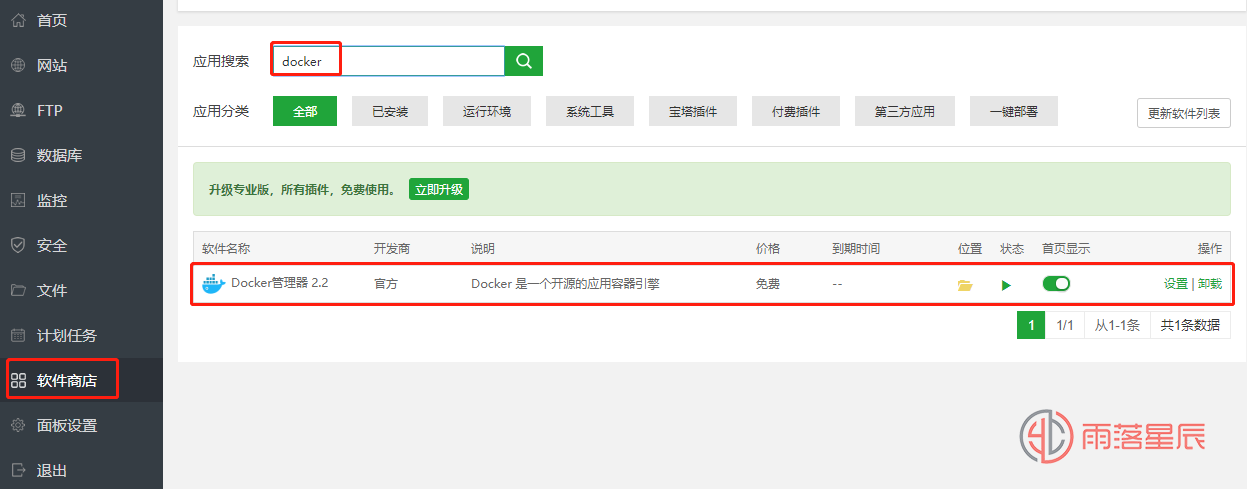Open Docker folder location icon

pos(965,285)
